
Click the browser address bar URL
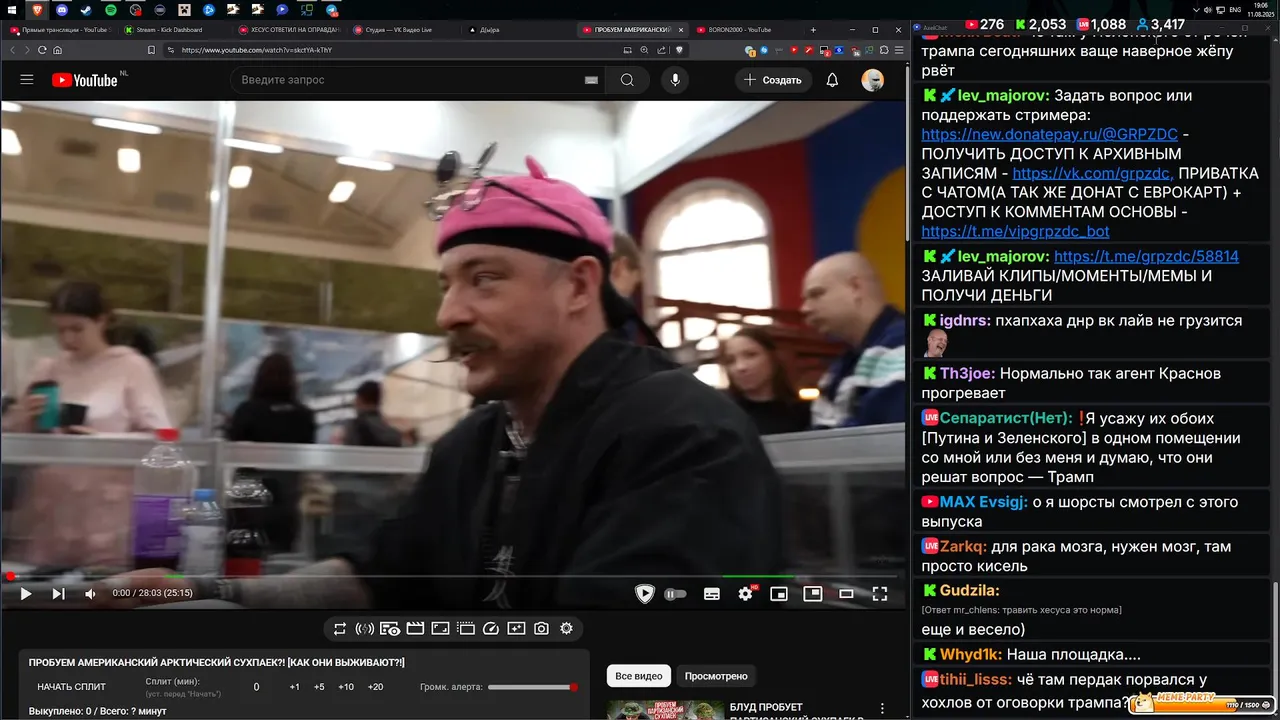(x=256, y=49)
